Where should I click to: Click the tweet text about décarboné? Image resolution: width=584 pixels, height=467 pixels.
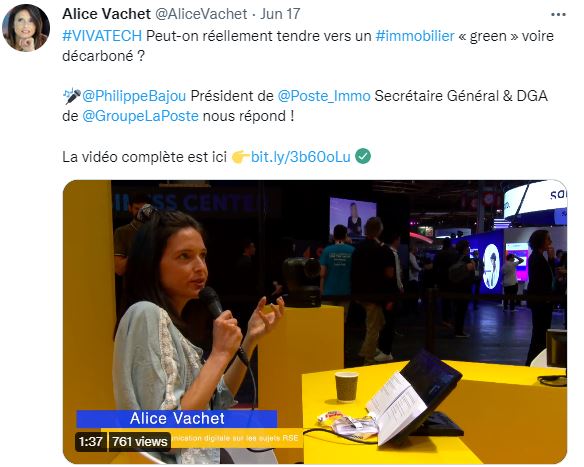308,46
